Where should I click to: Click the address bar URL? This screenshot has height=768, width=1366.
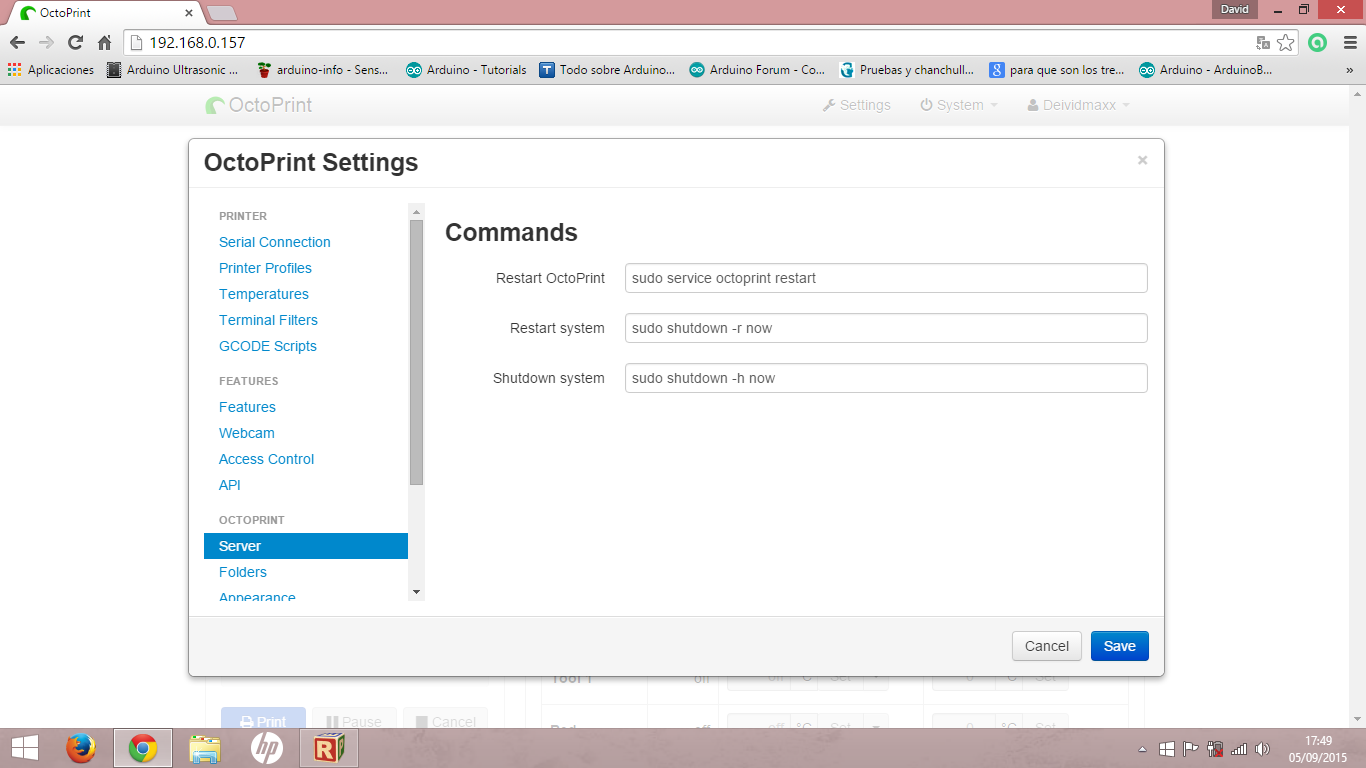[197, 43]
